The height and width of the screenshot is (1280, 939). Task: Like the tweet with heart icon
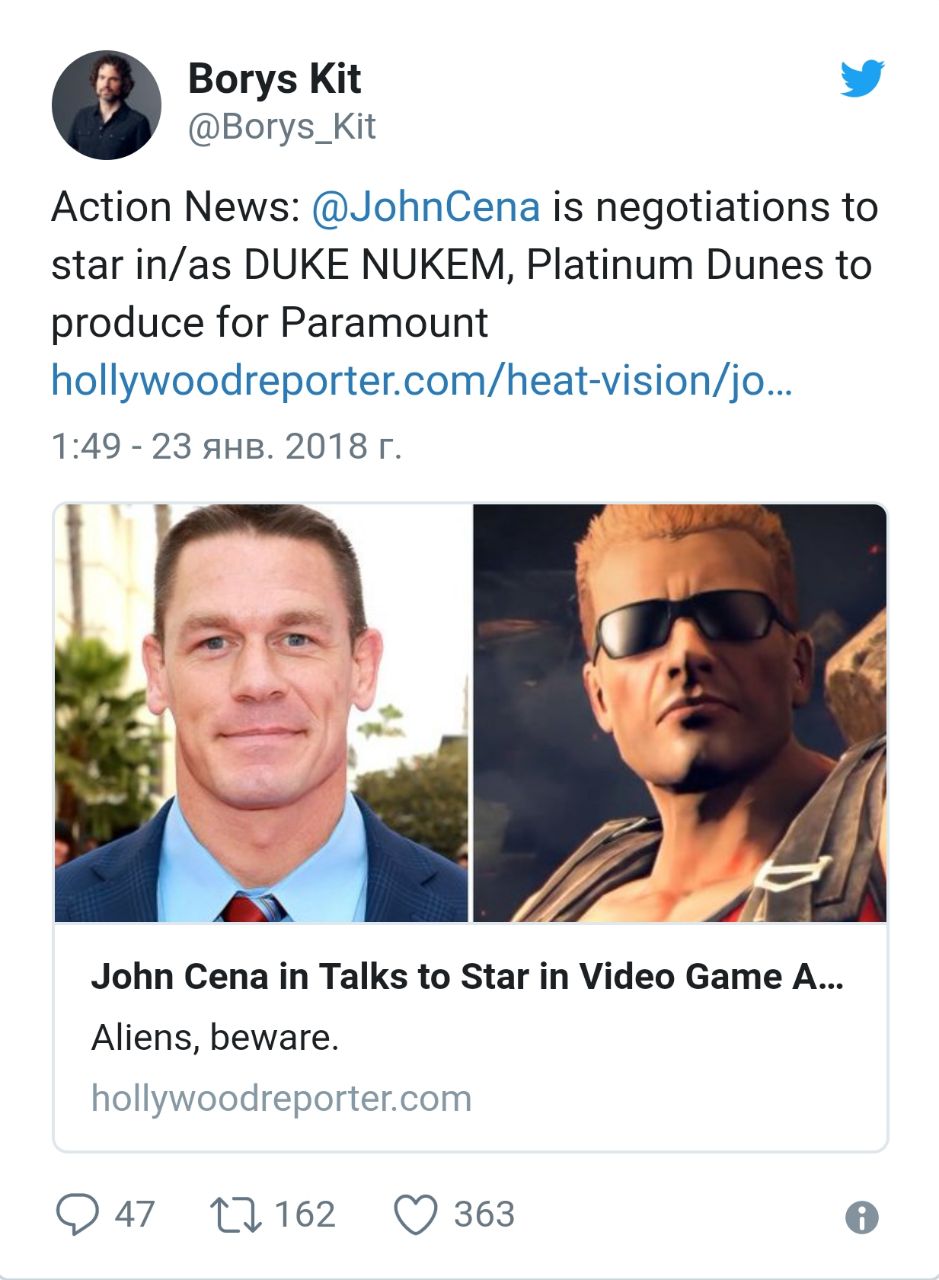tap(416, 1215)
